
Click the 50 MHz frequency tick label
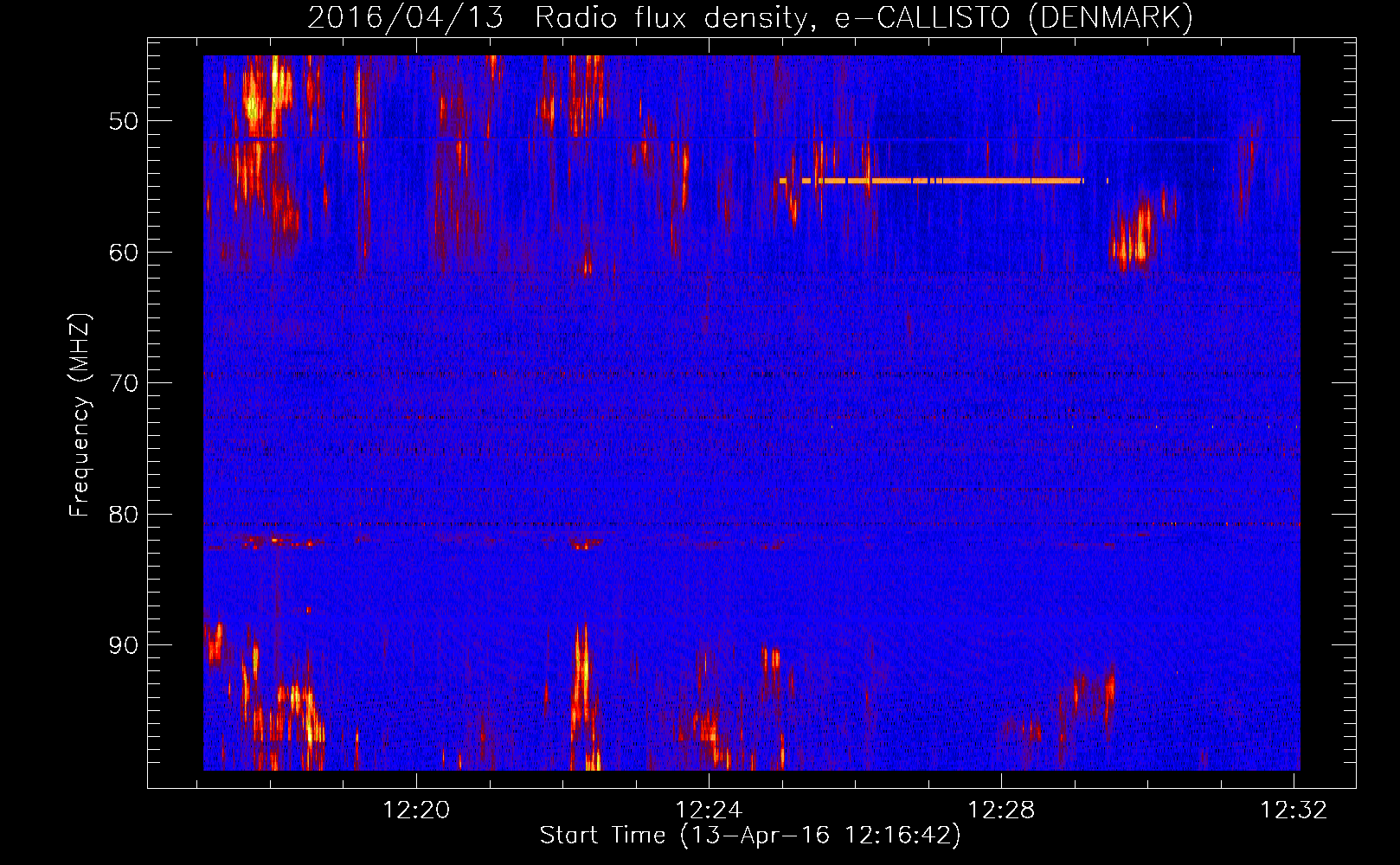tap(124, 121)
